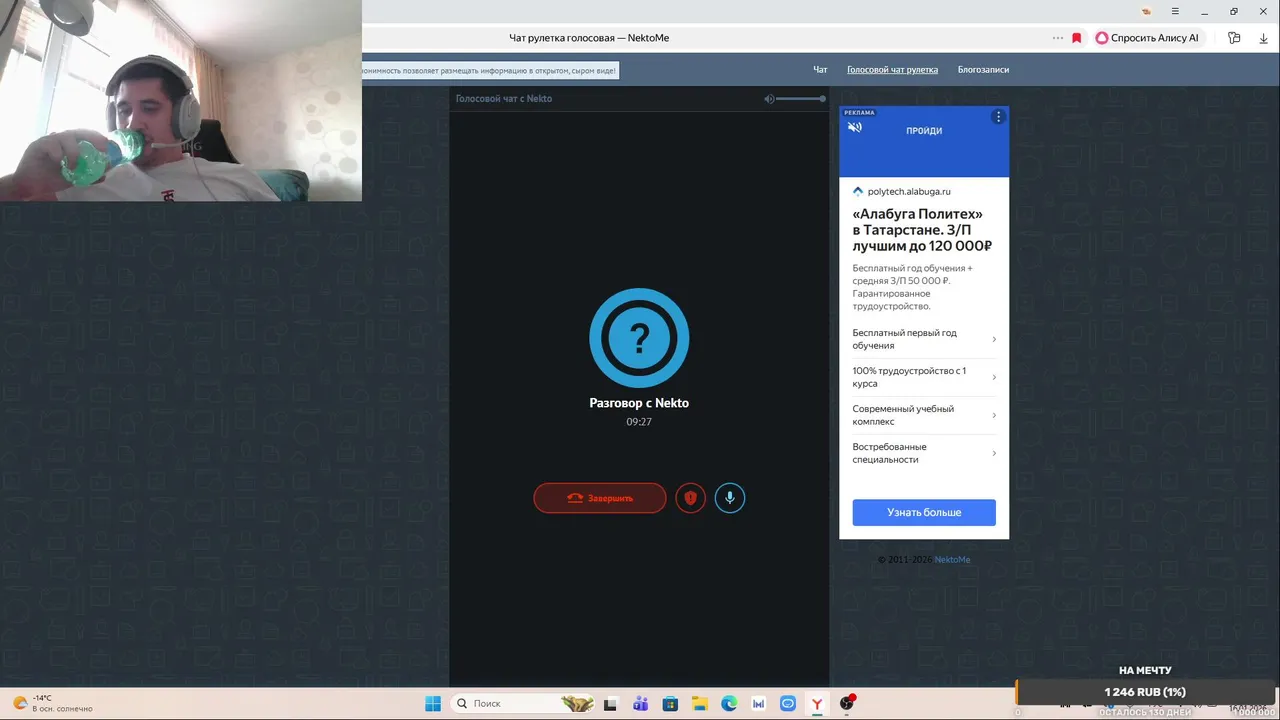Click the browser profile avatar icon
The image size is (1280, 720).
tap(1146, 11)
